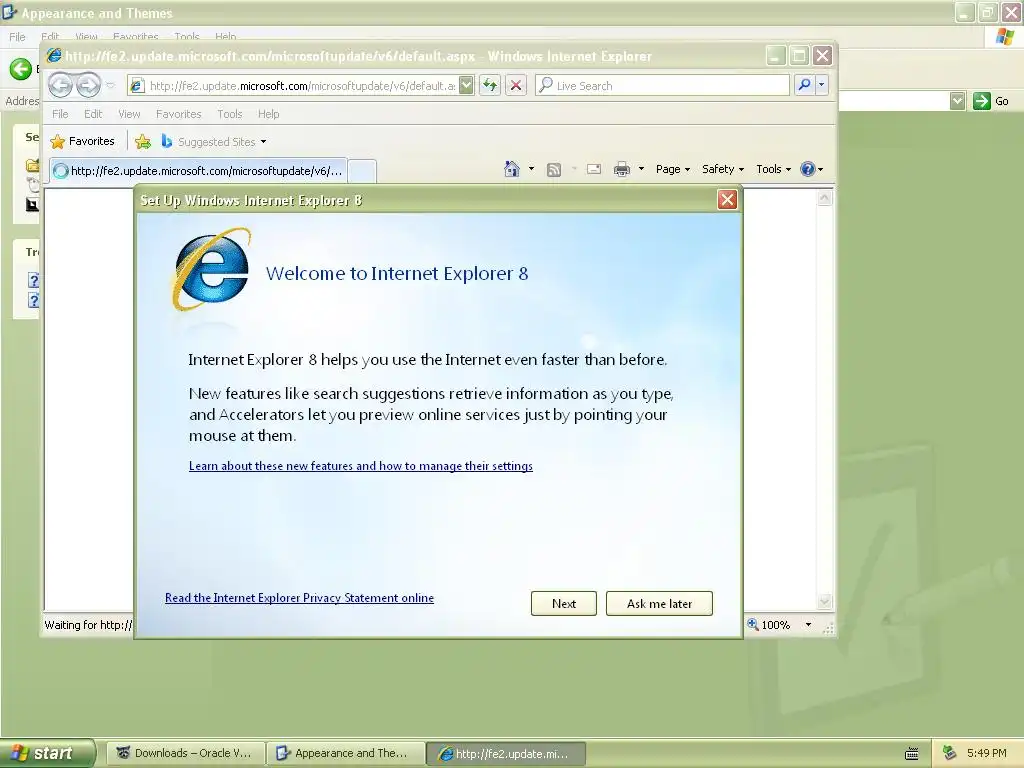Click the Read Mail icon
The image size is (1024, 768).
point(594,169)
